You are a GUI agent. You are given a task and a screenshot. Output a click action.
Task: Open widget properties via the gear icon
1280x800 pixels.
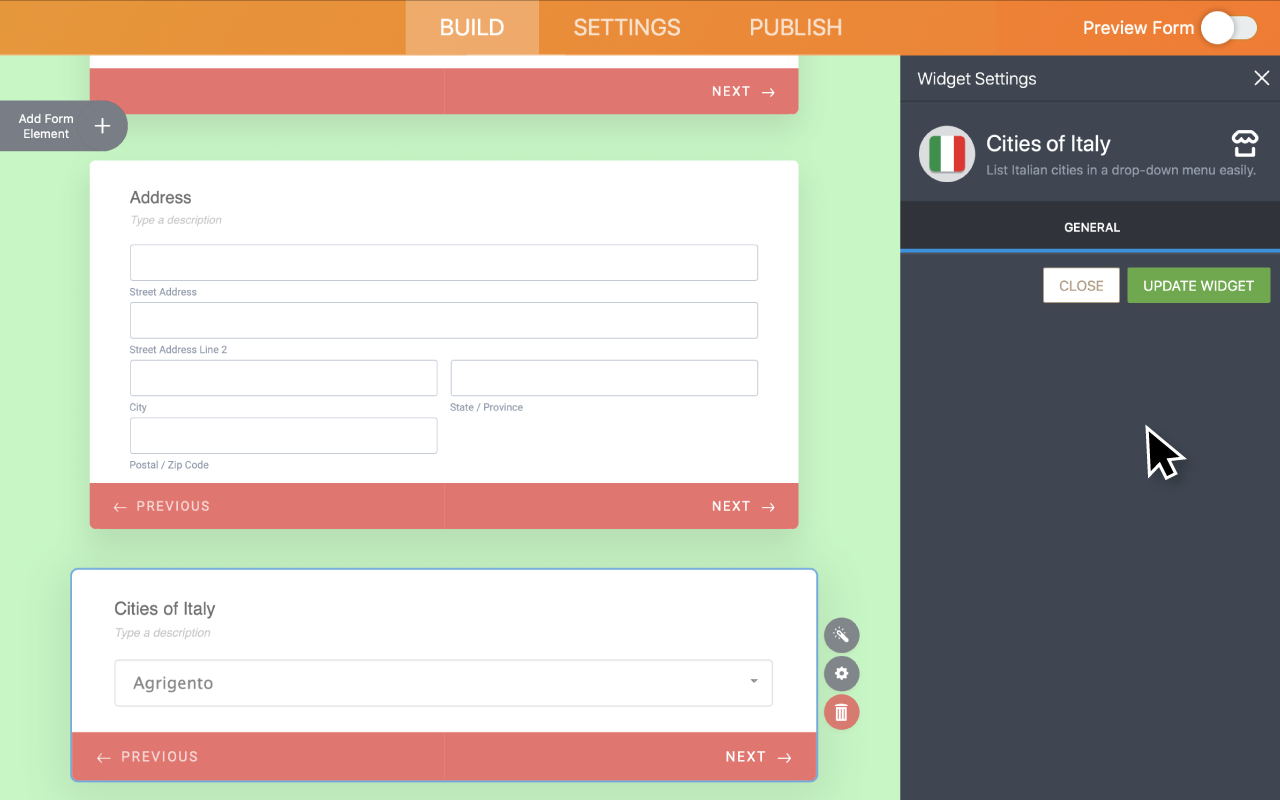[x=841, y=673]
